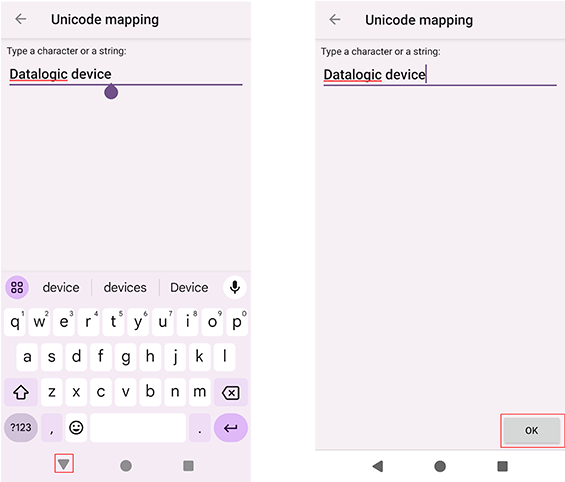Tap the emoji smiley key
This screenshot has height=482, width=565.
click(x=76, y=428)
